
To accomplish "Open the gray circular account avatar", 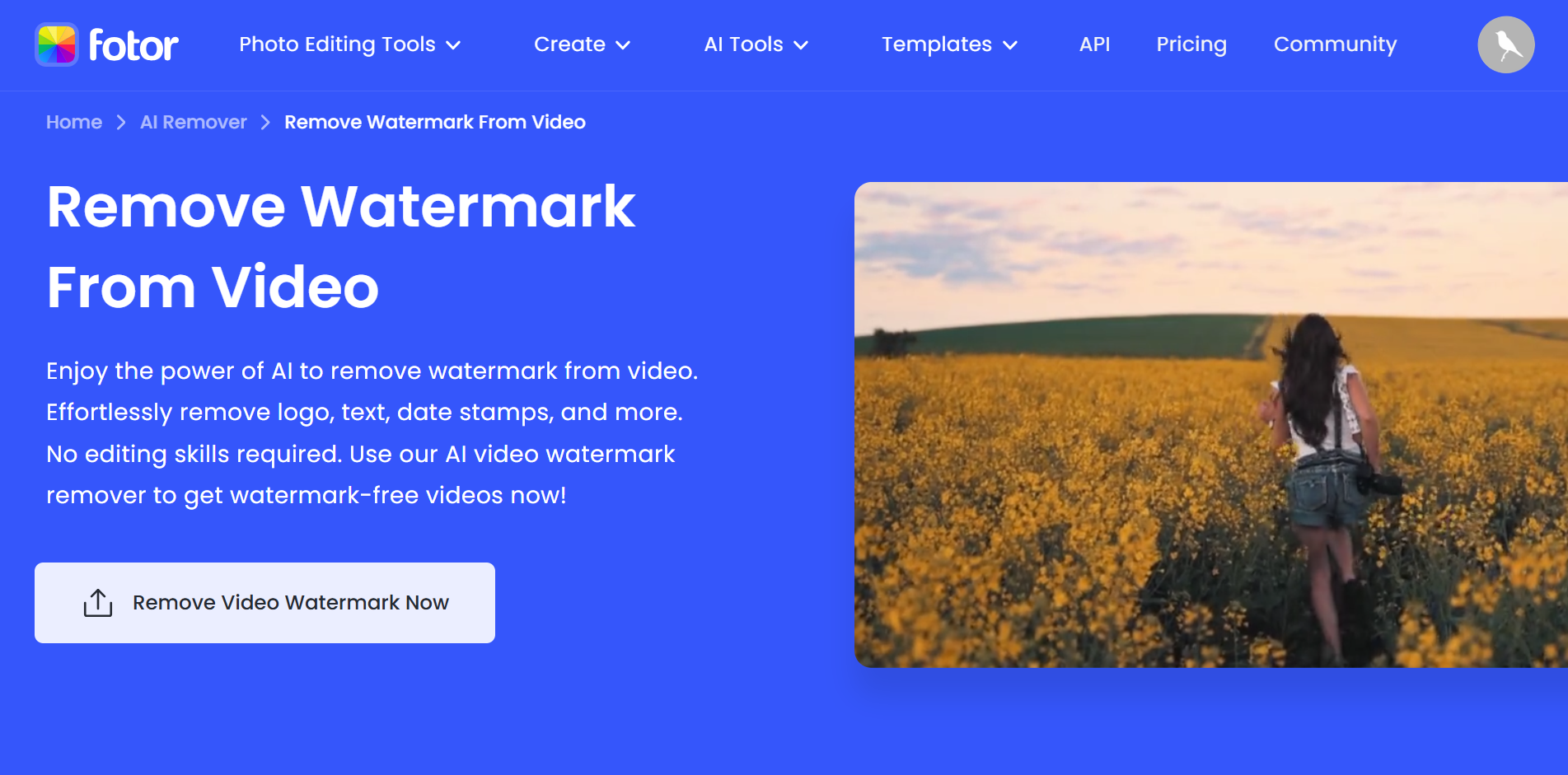I will (x=1505, y=44).
